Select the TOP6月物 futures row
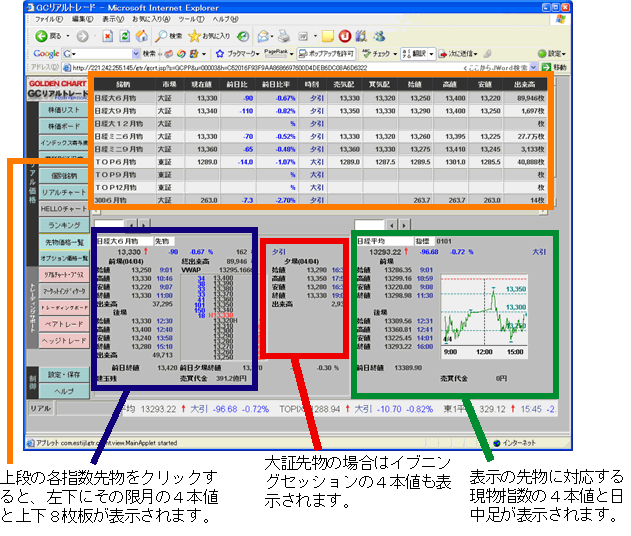Image resolution: width=631 pixels, height=536 pixels. coord(320,162)
